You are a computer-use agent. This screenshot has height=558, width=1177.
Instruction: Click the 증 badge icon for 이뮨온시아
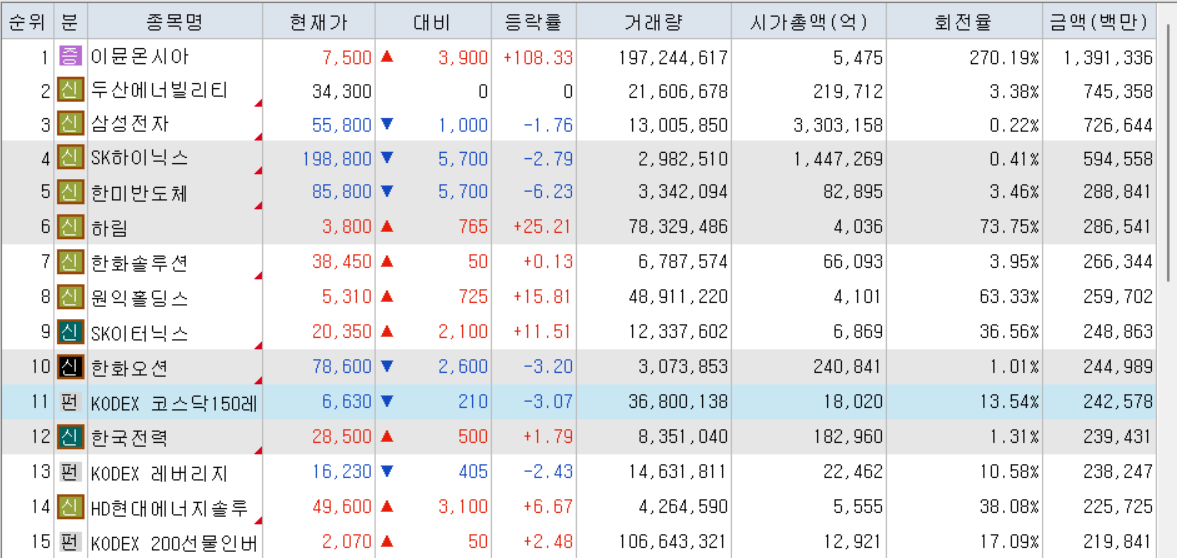[x=69, y=56]
